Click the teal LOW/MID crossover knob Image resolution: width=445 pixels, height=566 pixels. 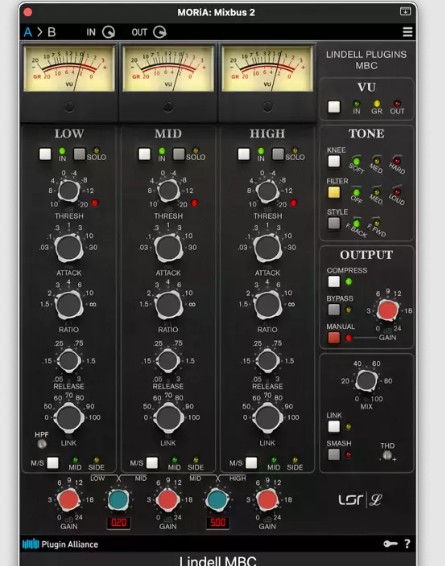[x=118, y=500]
